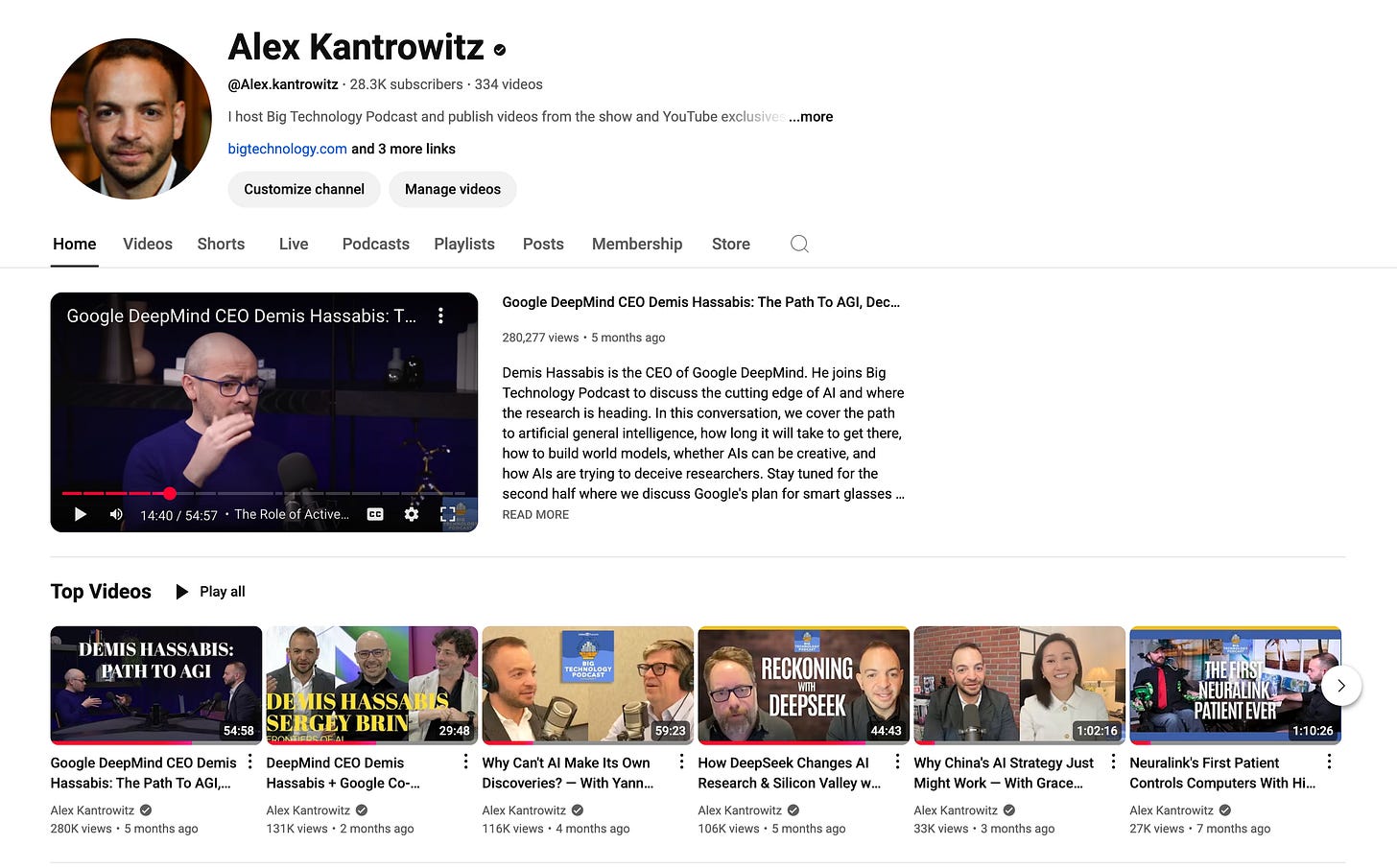This screenshot has height=868, width=1397.
Task: Click the Manage videos button
Action: 453,189
